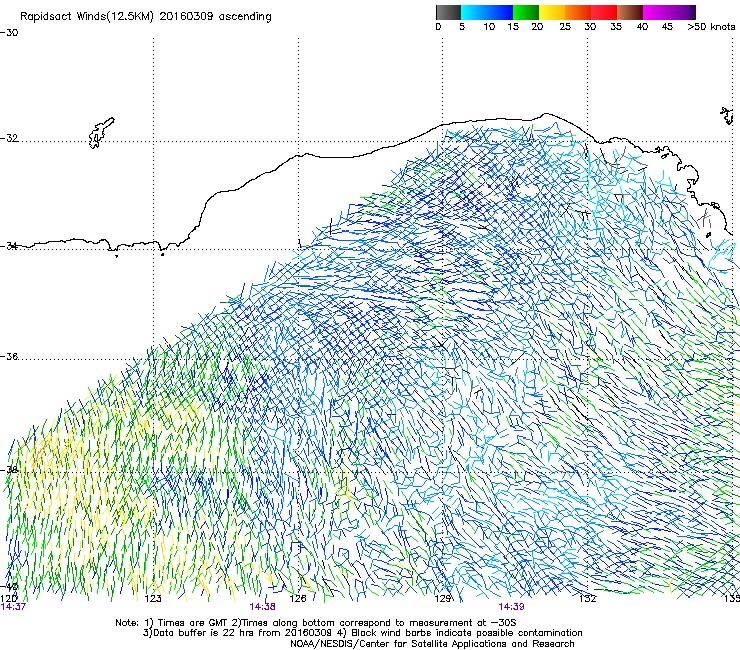Click the magenta 40-45 knots color segment
Image resolution: width=740 pixels, height=650 pixels.
pyautogui.click(x=656, y=12)
